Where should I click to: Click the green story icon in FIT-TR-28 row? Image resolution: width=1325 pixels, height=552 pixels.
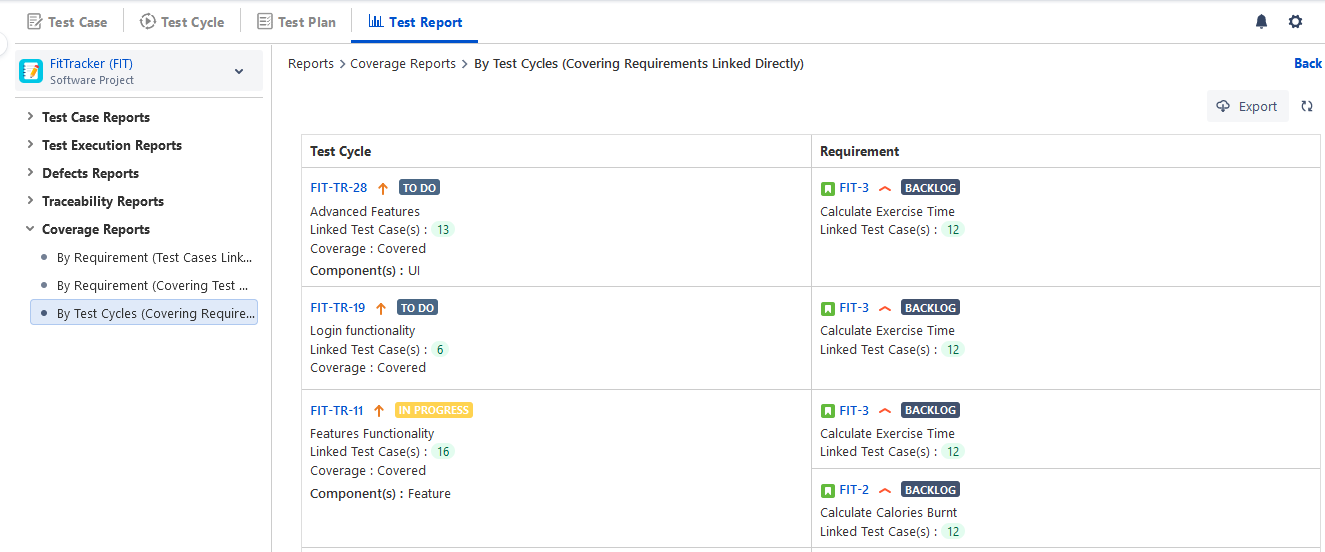[x=827, y=188]
